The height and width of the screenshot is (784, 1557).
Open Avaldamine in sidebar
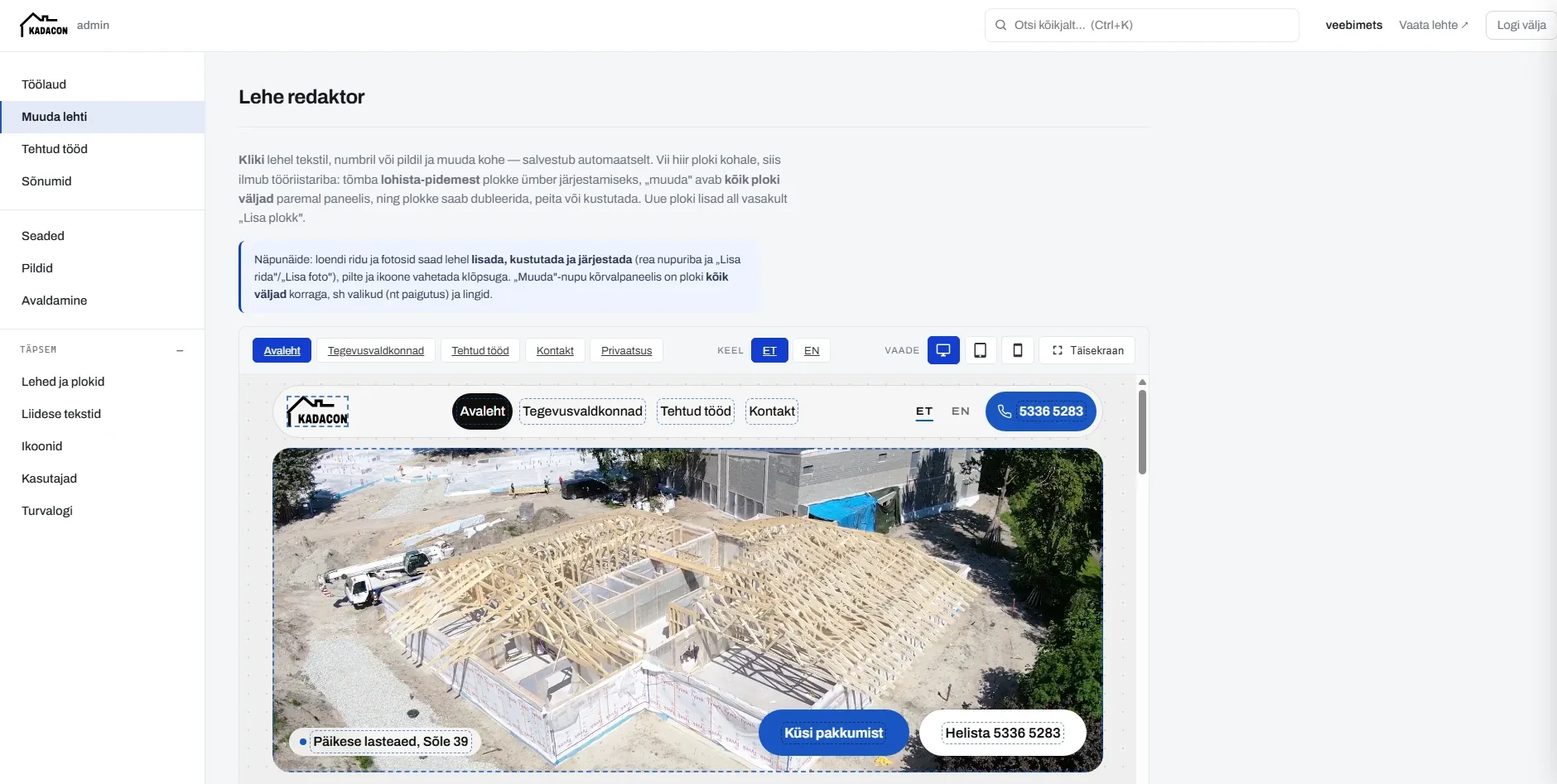[x=103, y=301]
